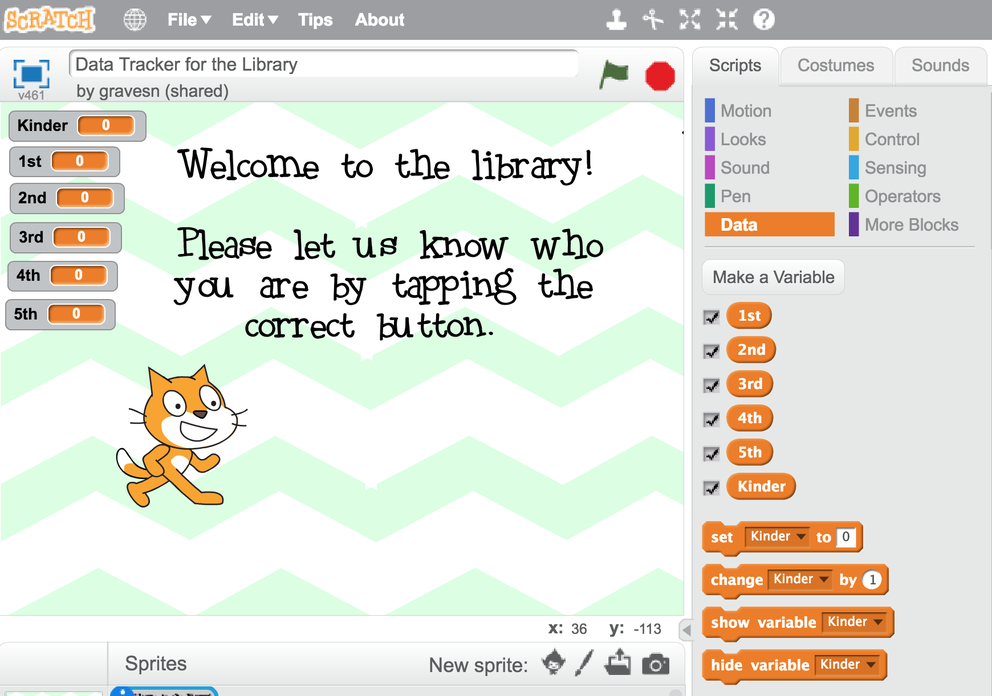This screenshot has height=696, width=992.
Task: Switch to the Costumes tab
Action: coord(836,66)
